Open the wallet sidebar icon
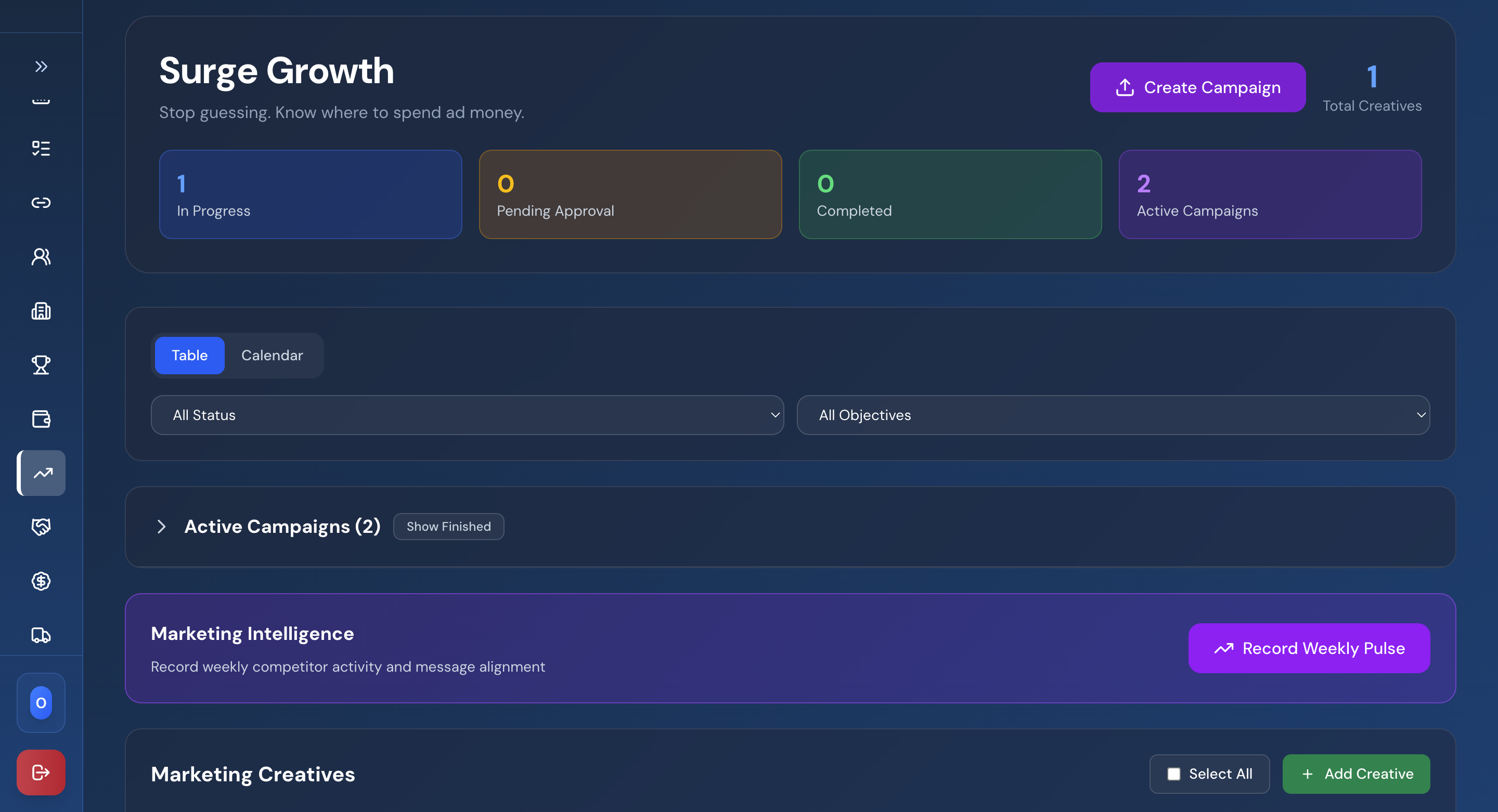 (41, 418)
